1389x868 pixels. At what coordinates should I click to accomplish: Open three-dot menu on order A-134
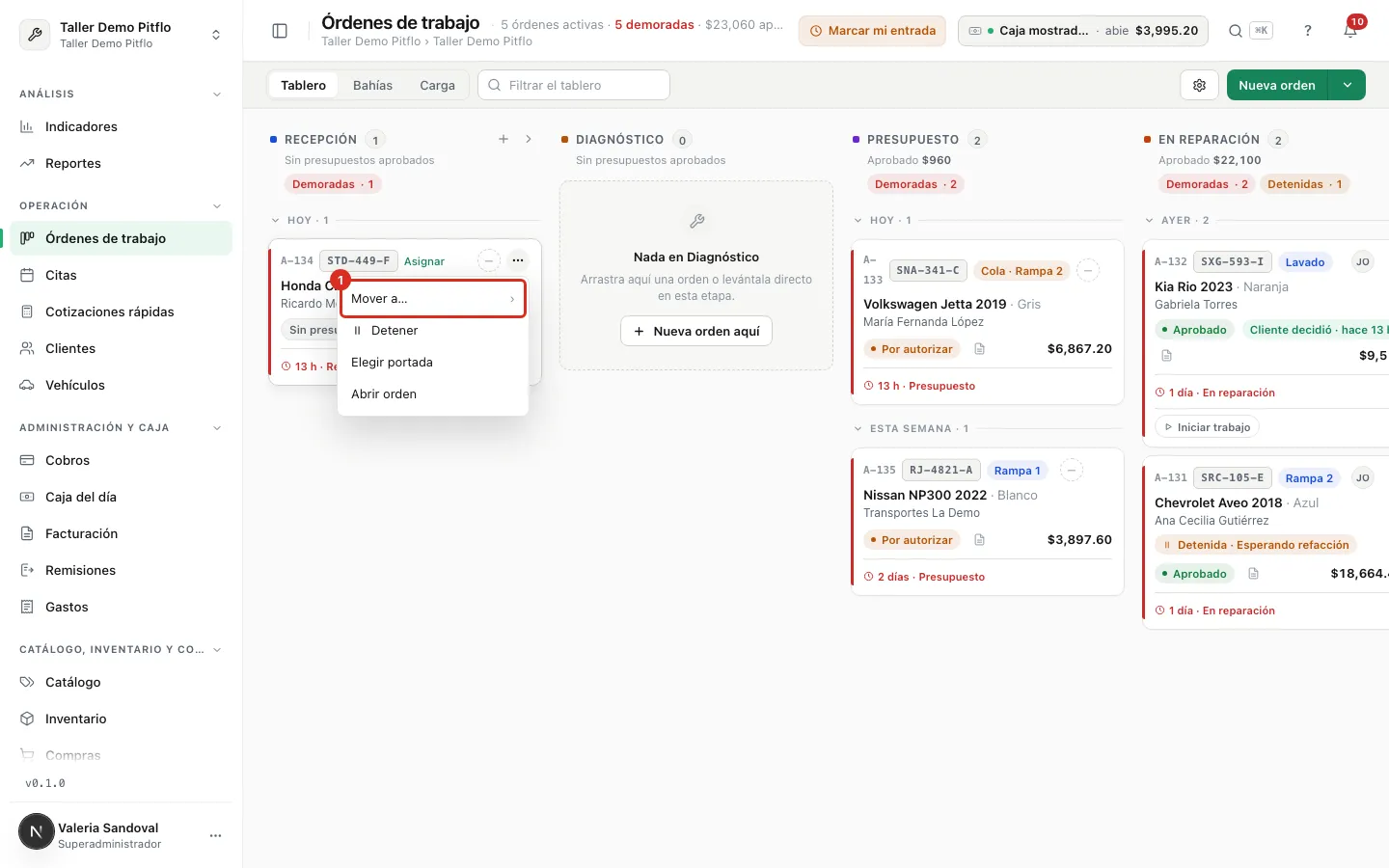click(518, 260)
